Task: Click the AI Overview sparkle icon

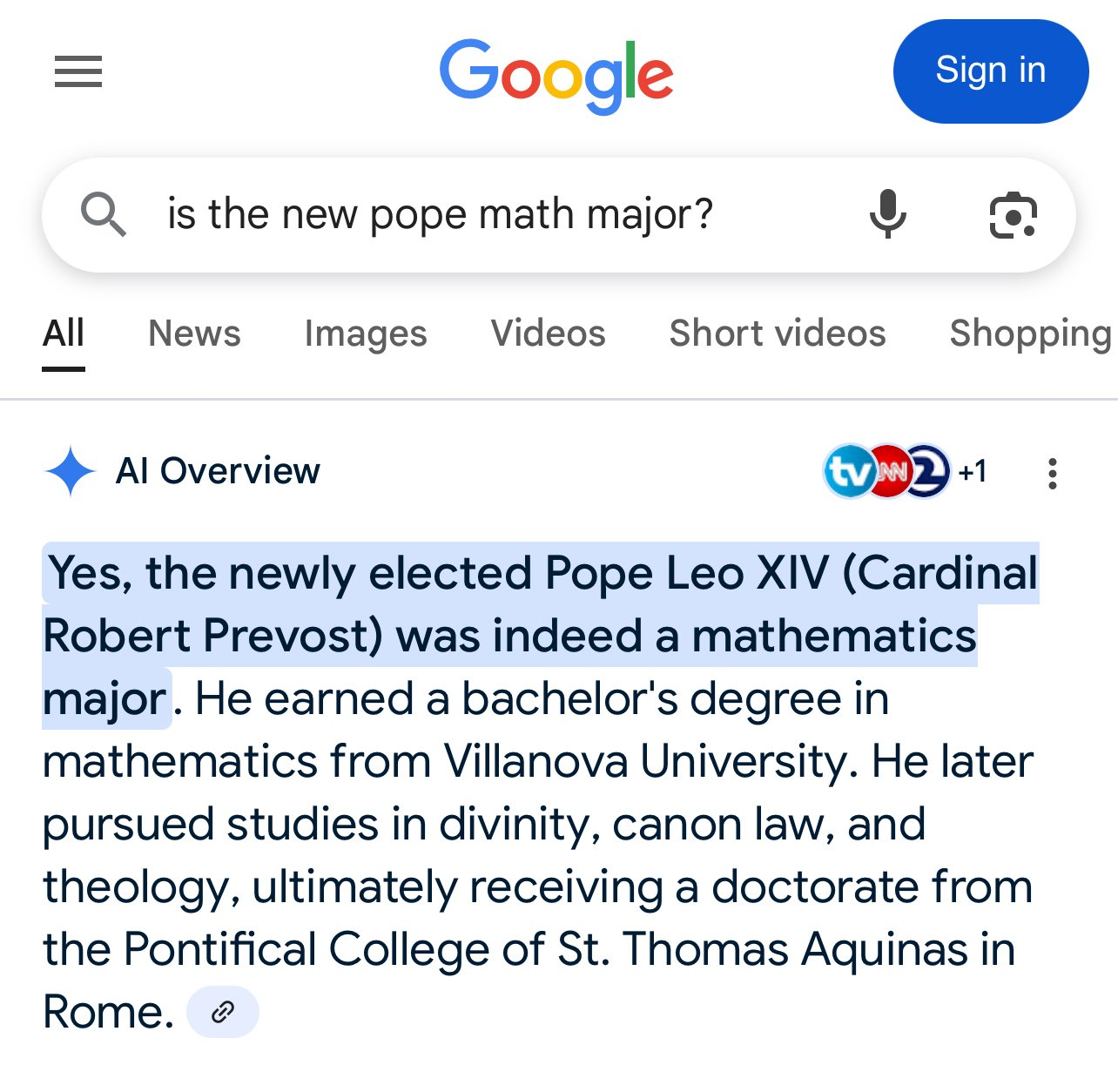Action: (x=71, y=471)
